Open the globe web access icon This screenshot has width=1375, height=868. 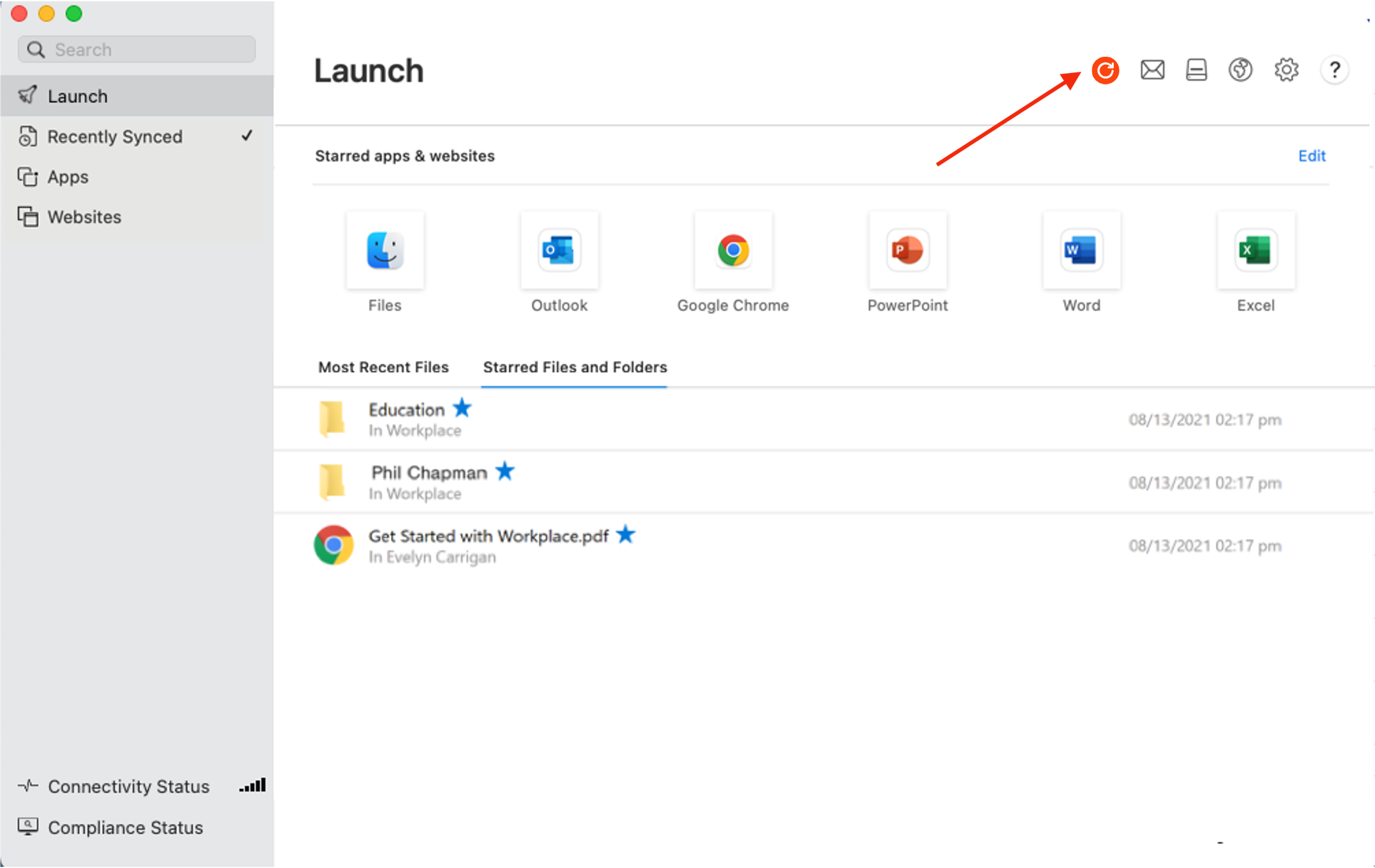coord(1240,70)
